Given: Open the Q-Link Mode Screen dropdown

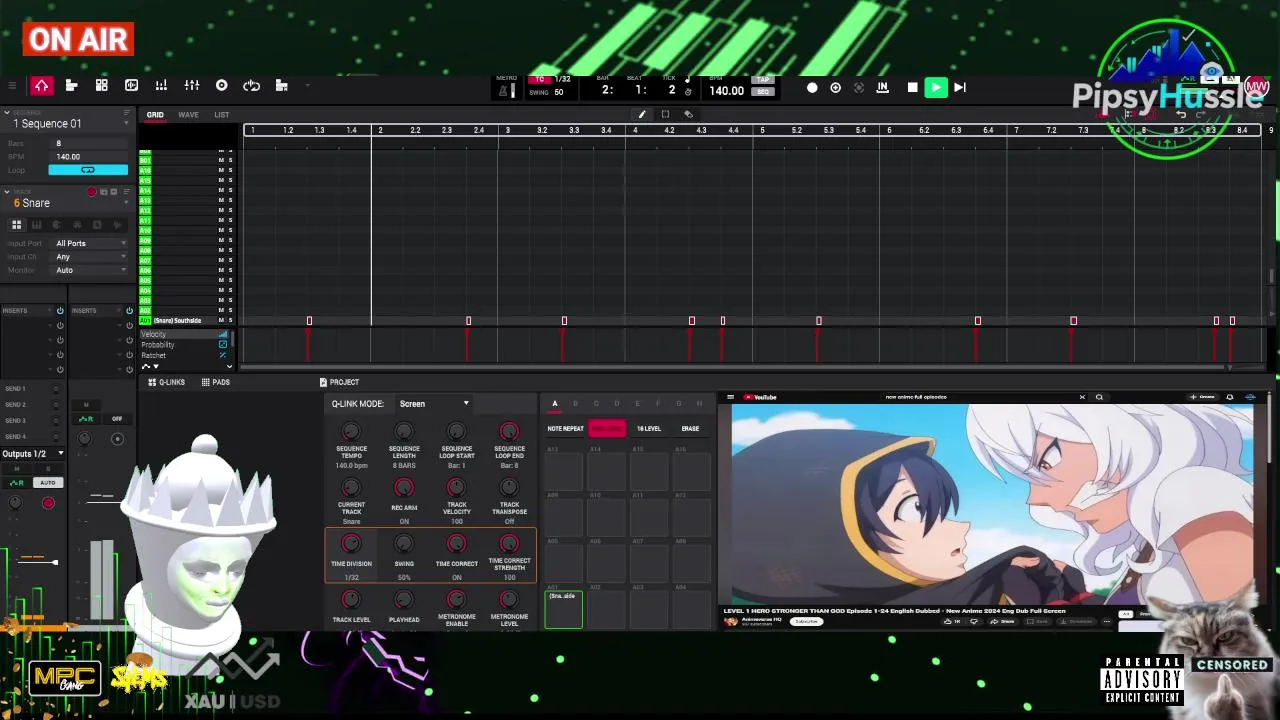Looking at the screenshot, I should point(432,404).
